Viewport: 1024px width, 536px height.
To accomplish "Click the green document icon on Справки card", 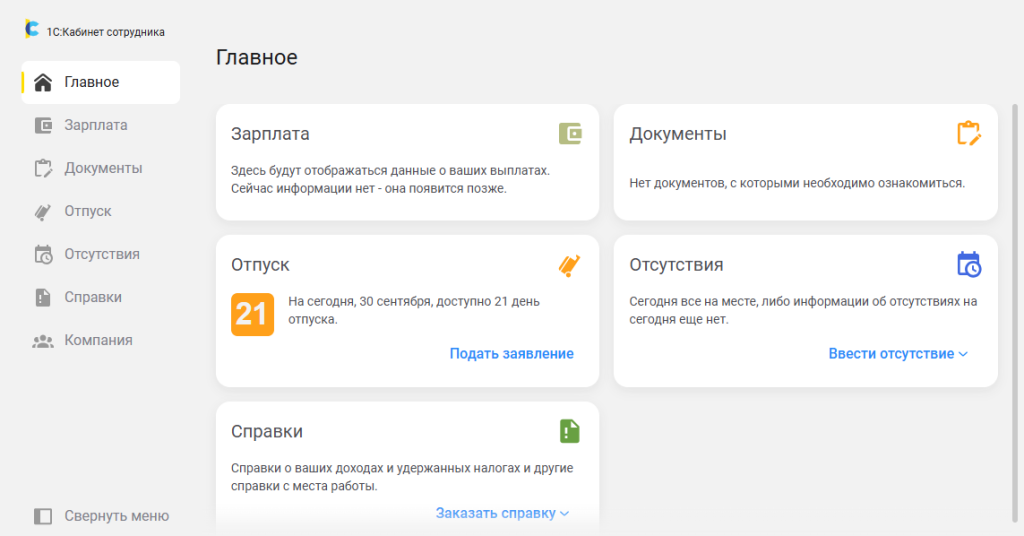I will 570,431.
